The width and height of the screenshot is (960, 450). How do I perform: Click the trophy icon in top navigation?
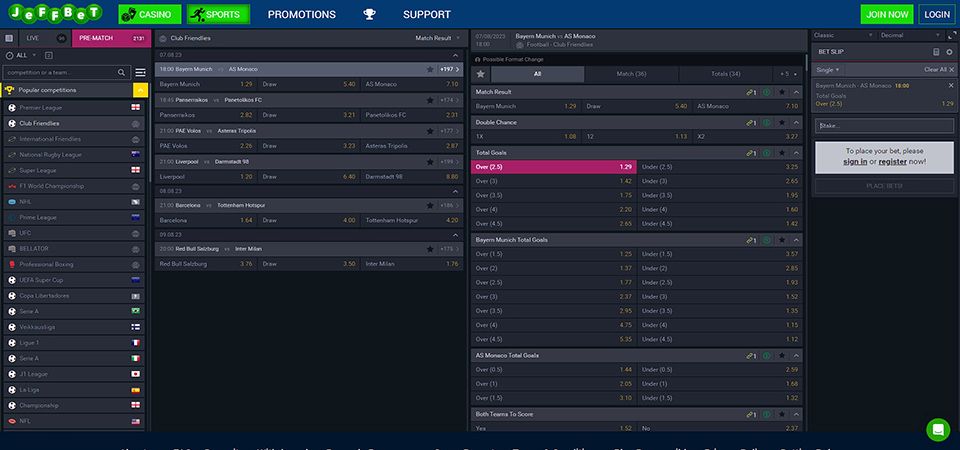[x=369, y=14]
